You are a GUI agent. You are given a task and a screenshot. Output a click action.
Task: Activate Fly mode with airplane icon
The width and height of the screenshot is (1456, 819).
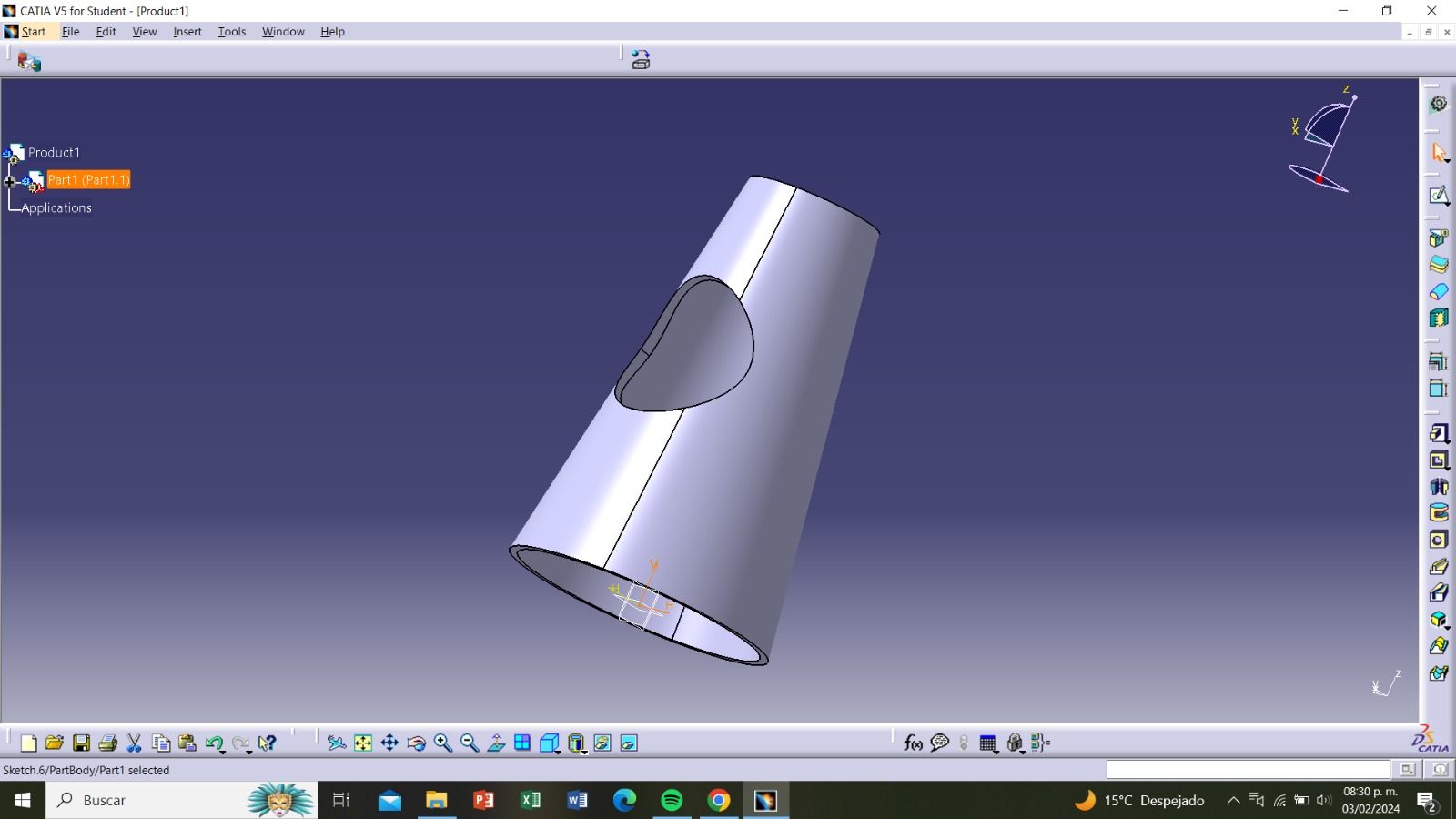click(x=337, y=743)
